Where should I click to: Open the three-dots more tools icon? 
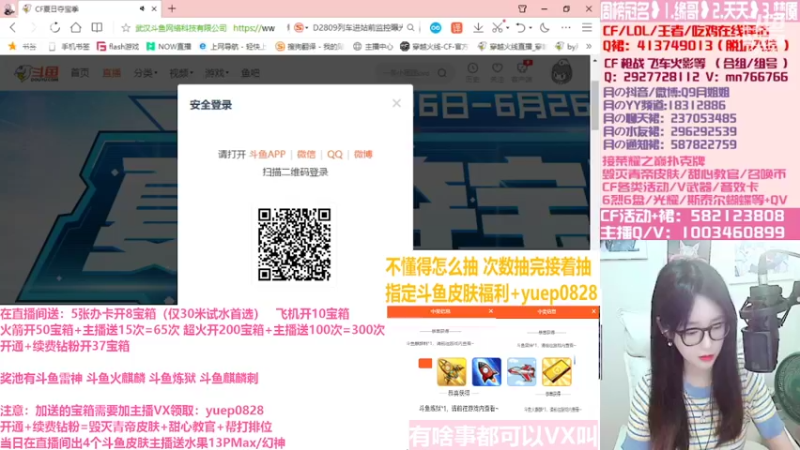point(566,28)
